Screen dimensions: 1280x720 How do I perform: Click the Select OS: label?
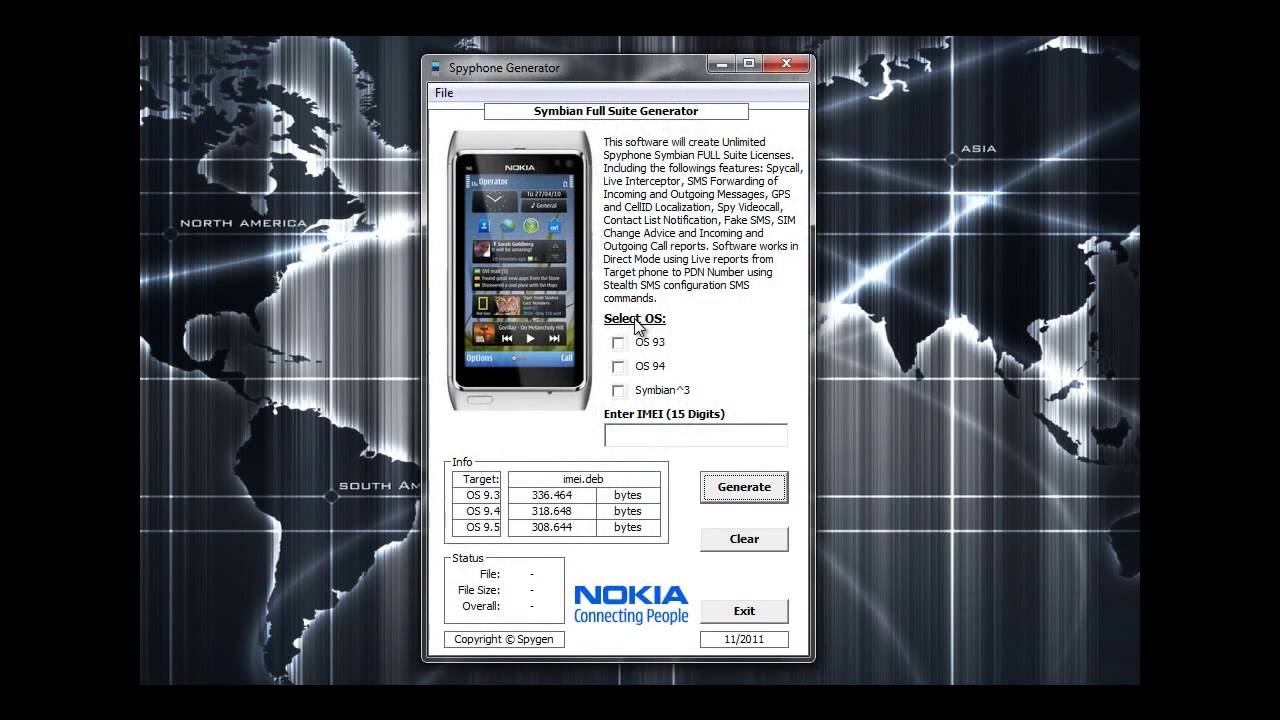(634, 319)
